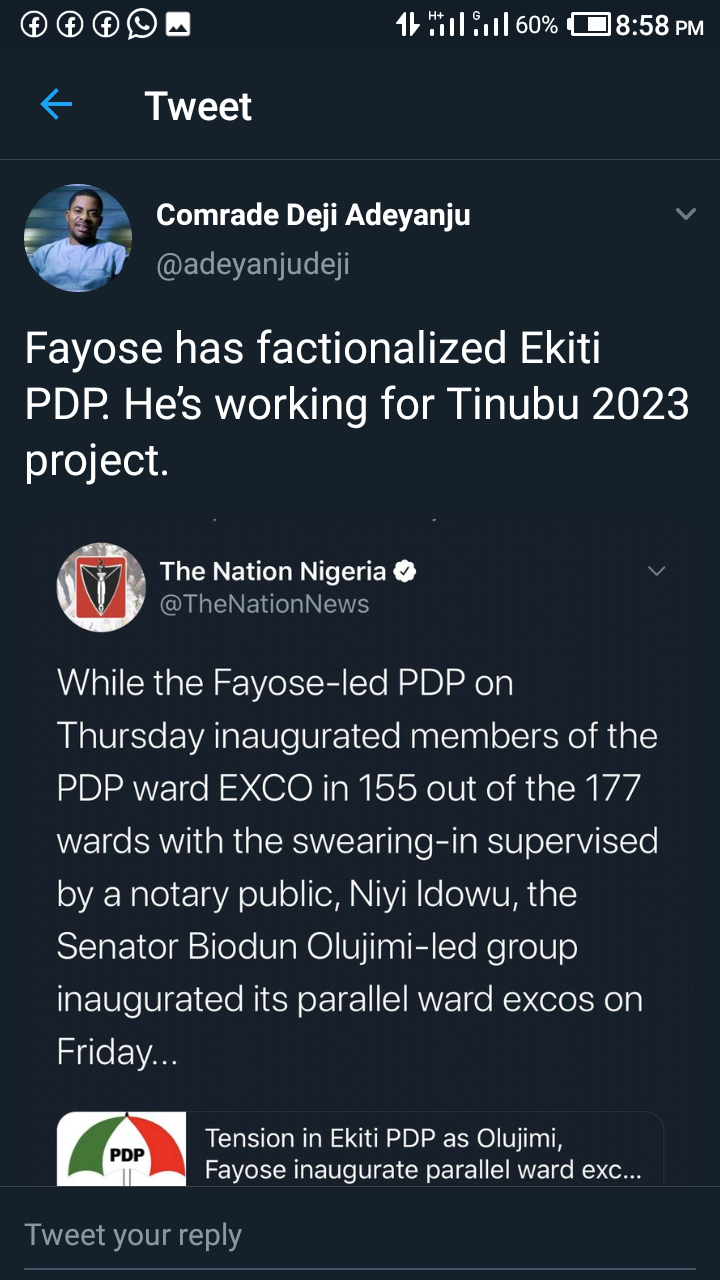Tap the first Facebook notification icon in status bar
The width and height of the screenshot is (720, 1280).
click(x=33, y=25)
